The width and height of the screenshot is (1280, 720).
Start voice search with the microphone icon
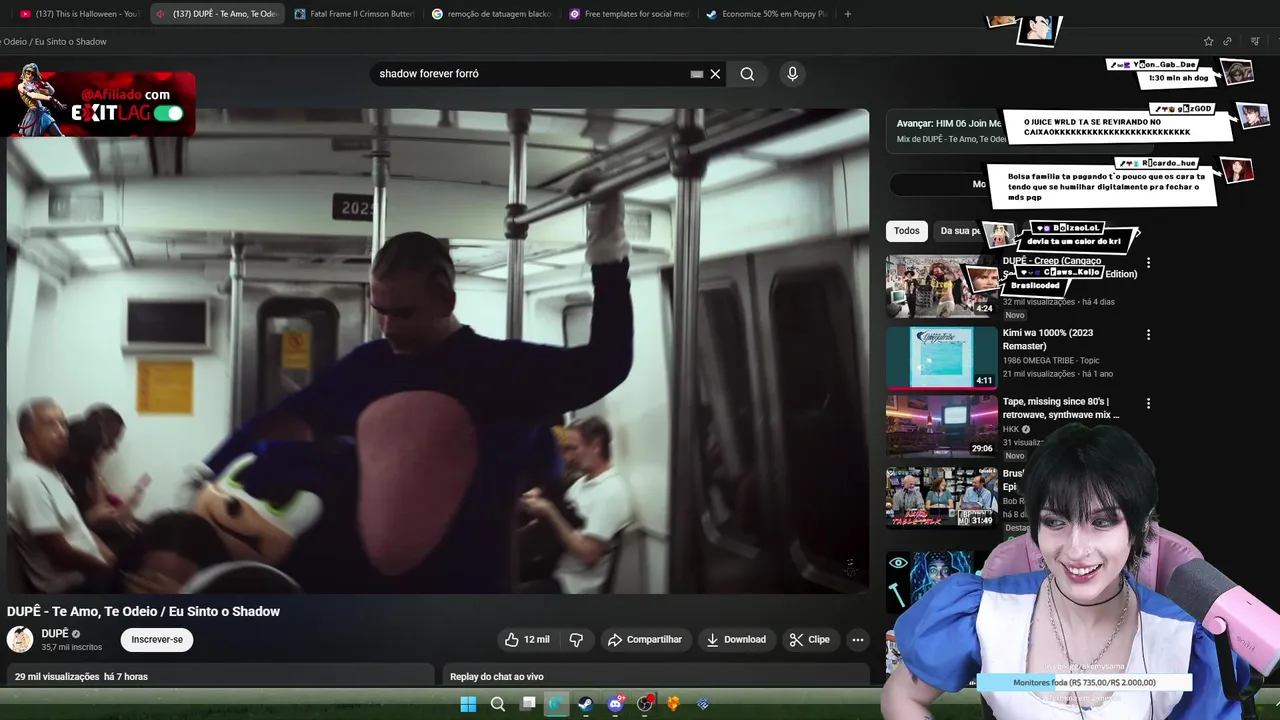click(x=792, y=74)
